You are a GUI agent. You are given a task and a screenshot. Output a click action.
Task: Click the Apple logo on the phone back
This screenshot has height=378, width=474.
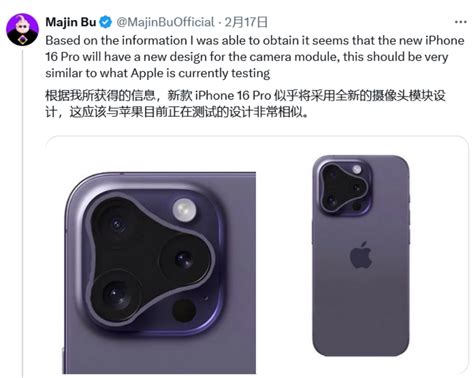coord(361,255)
